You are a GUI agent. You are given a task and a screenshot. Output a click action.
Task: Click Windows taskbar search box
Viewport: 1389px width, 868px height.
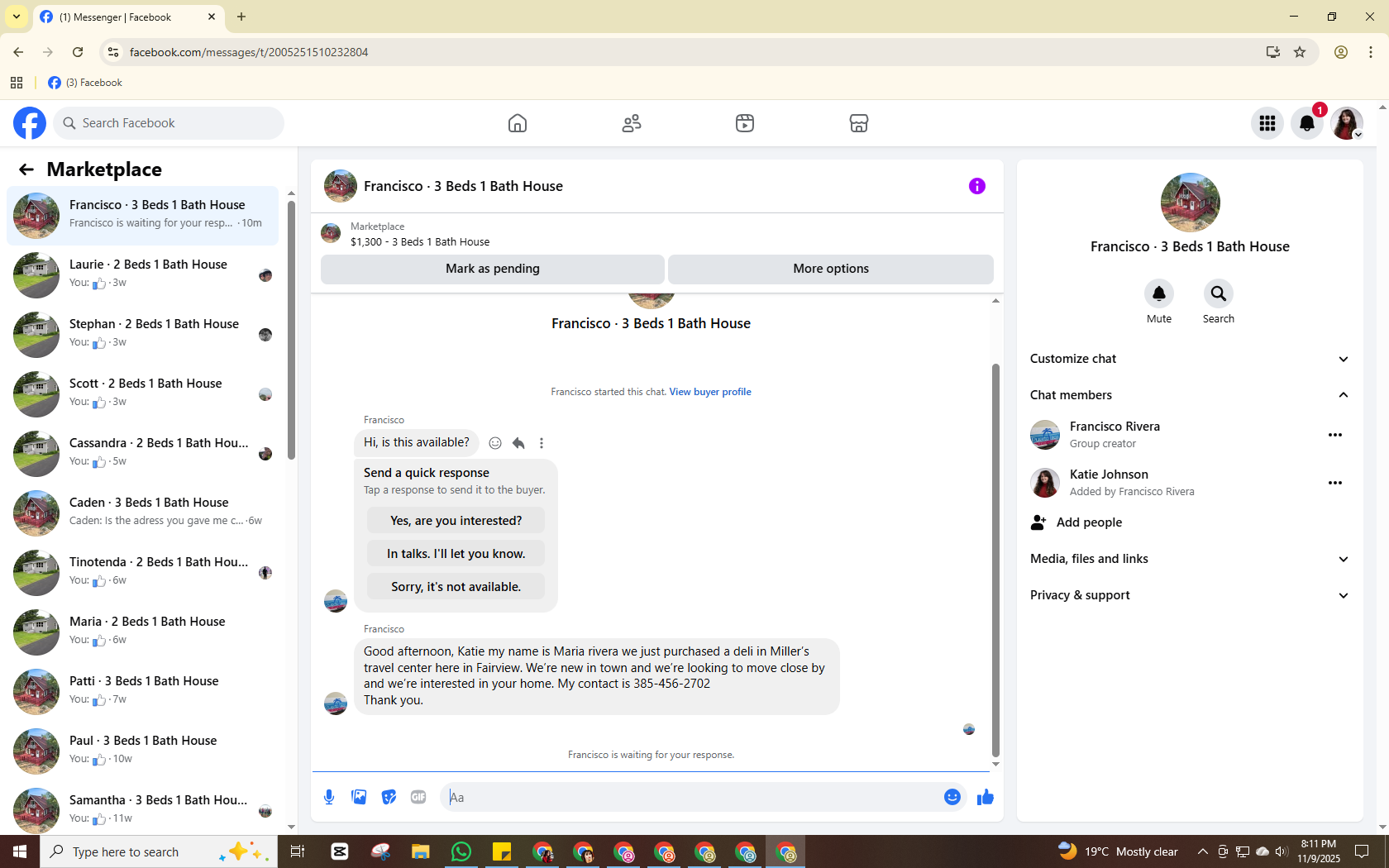click(159, 851)
